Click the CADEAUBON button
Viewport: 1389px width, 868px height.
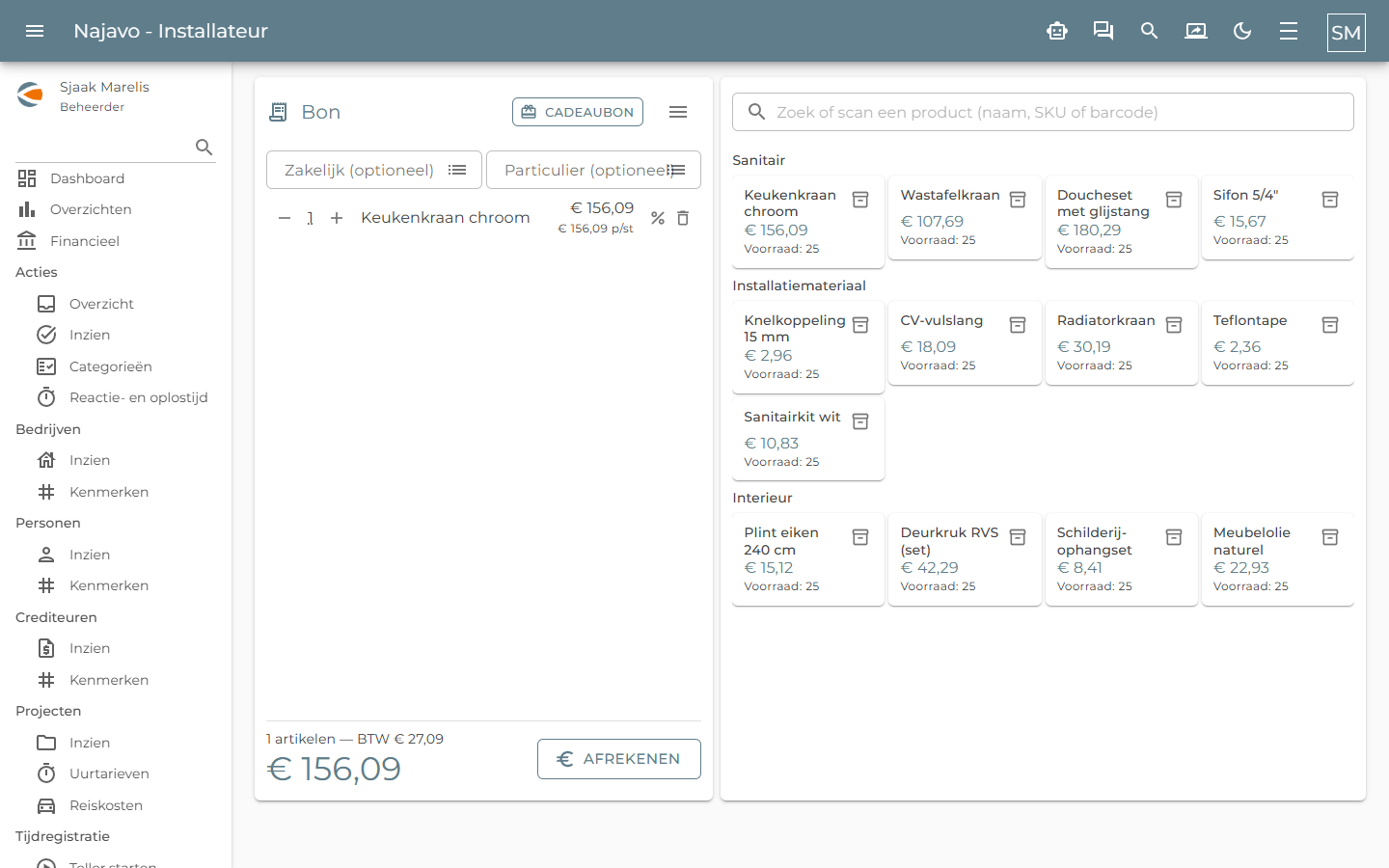point(578,112)
